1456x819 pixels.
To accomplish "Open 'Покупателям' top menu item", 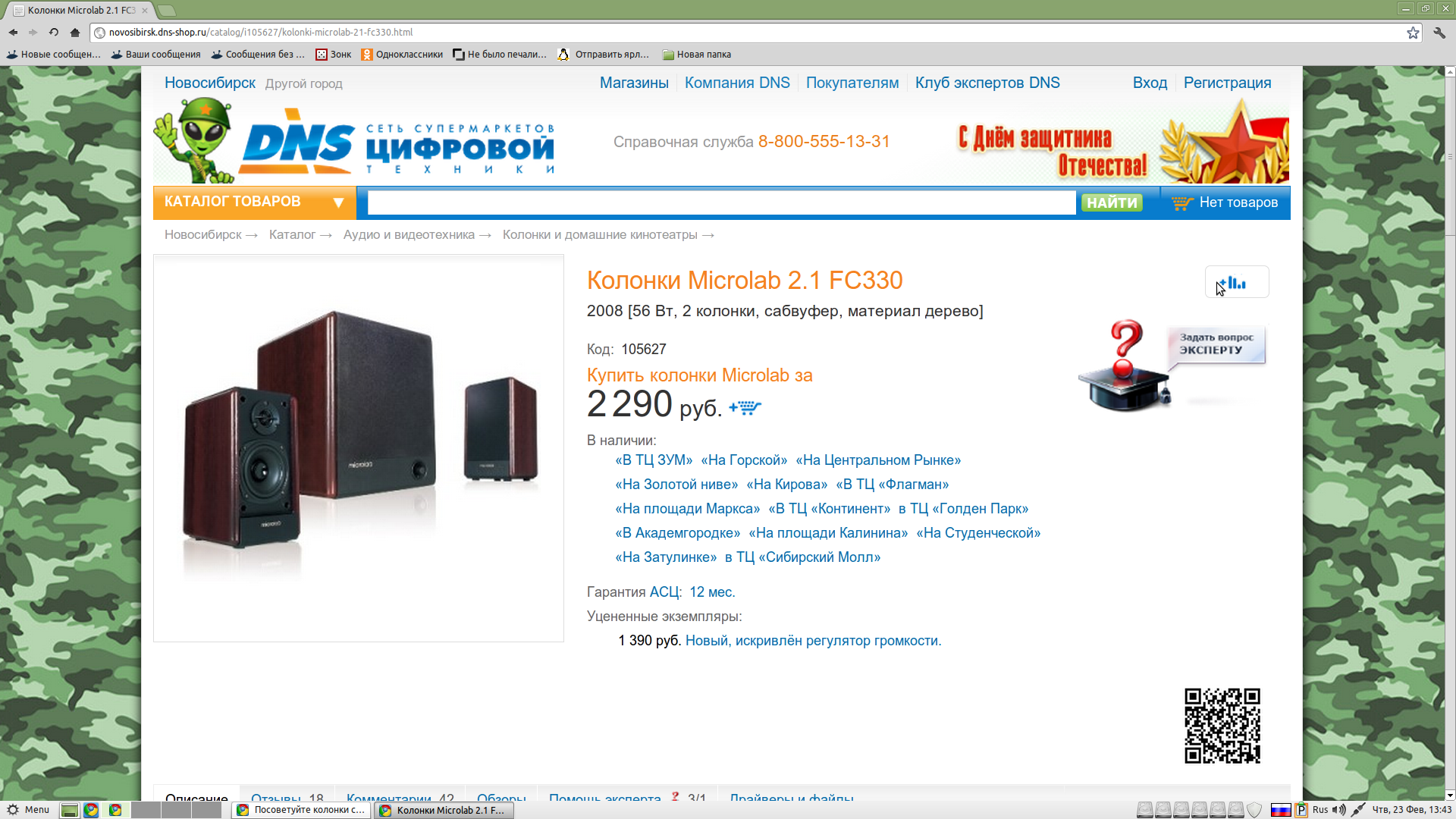I will point(852,83).
